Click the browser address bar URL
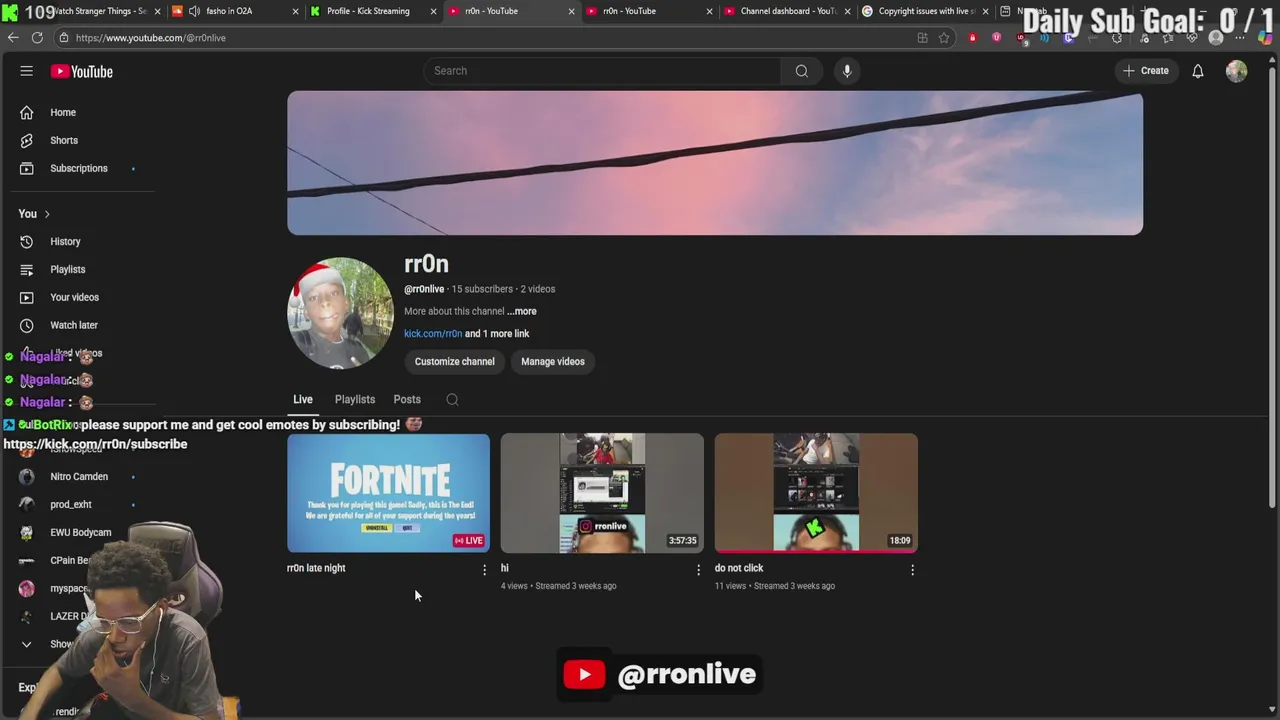Screen dimensions: 1280x720 tap(151, 38)
